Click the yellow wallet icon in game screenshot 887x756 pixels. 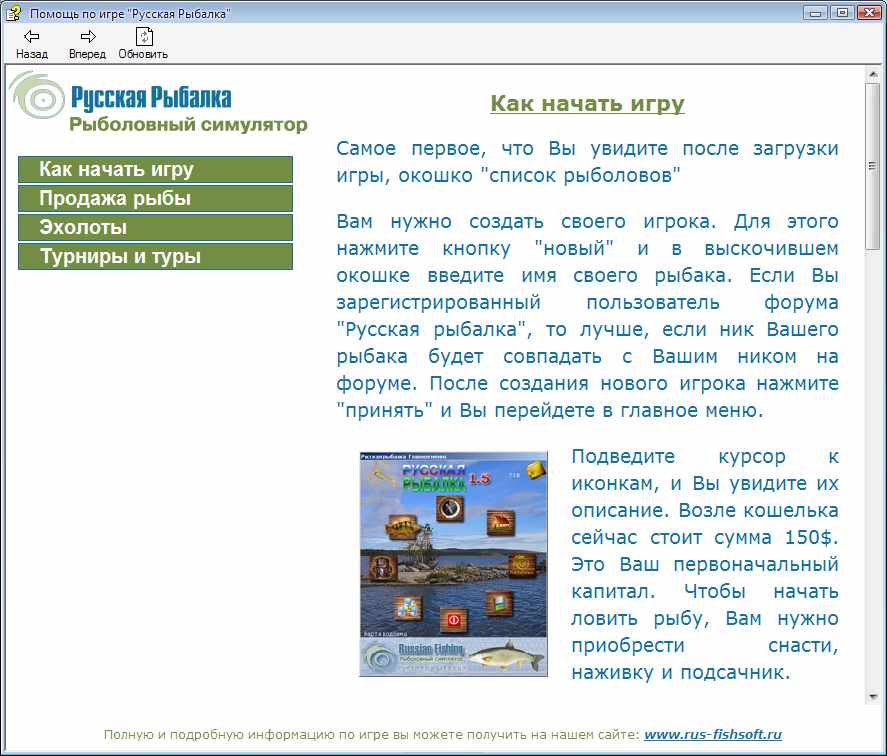[x=536, y=468]
